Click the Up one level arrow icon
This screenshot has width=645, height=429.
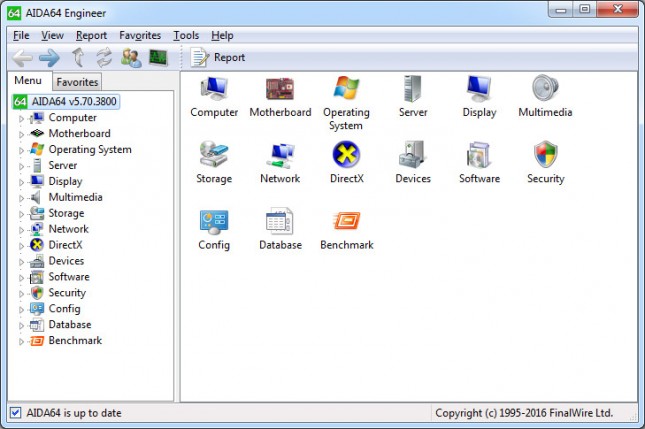click(x=78, y=57)
